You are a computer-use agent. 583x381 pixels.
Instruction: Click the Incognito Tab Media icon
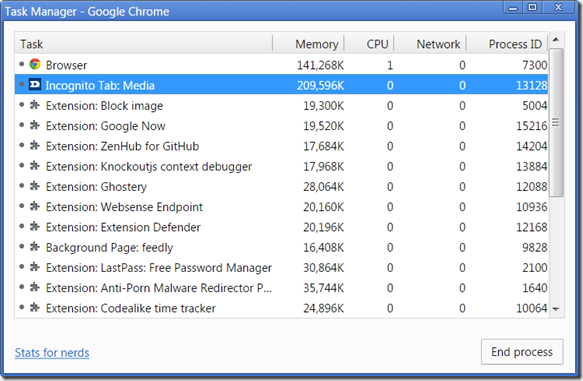[35, 84]
